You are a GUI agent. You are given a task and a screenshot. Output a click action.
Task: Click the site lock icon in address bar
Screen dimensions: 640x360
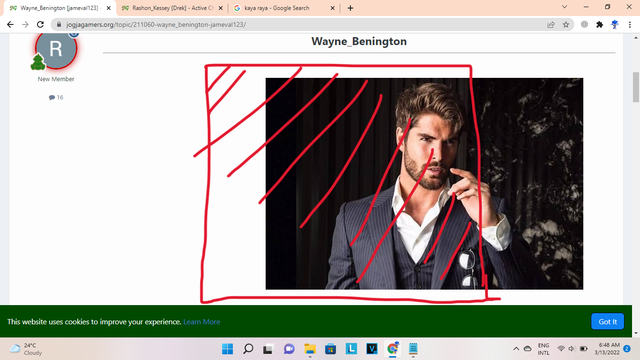pyautogui.click(x=59, y=24)
